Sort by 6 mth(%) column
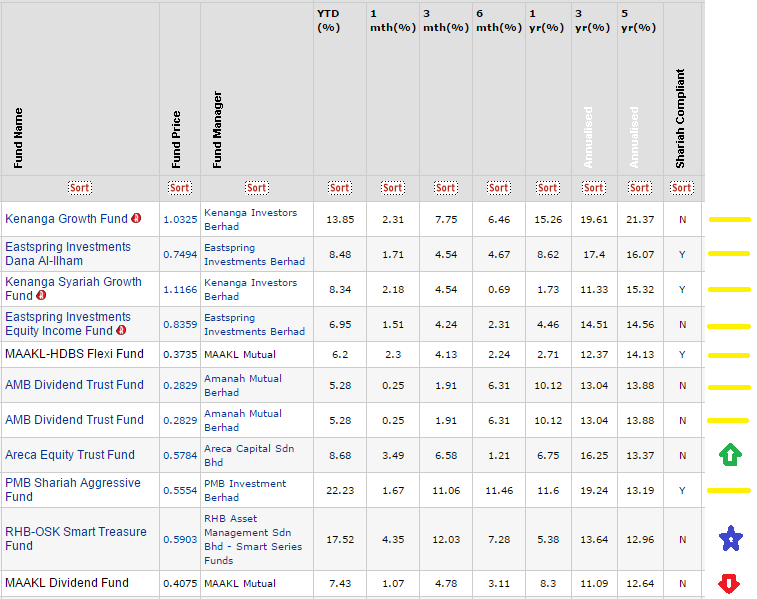 tap(499, 188)
